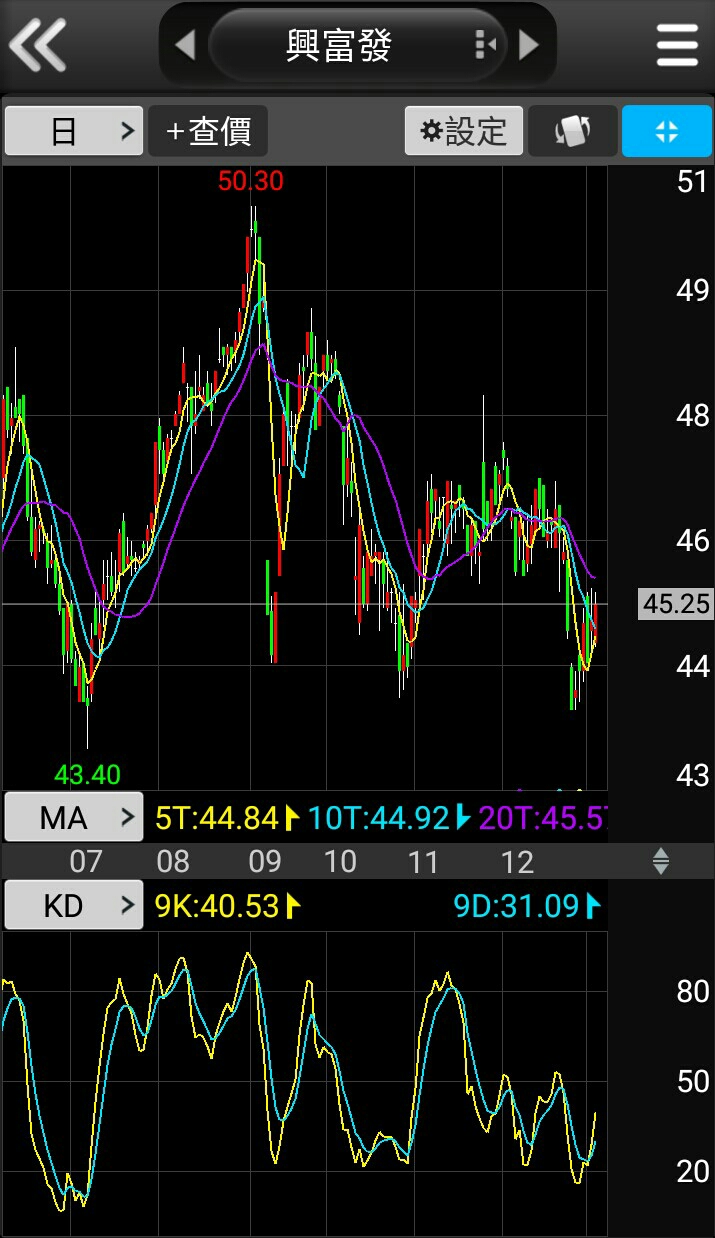Open the KD indicator selector
Screen dimensions: 715x1238
coord(74,906)
